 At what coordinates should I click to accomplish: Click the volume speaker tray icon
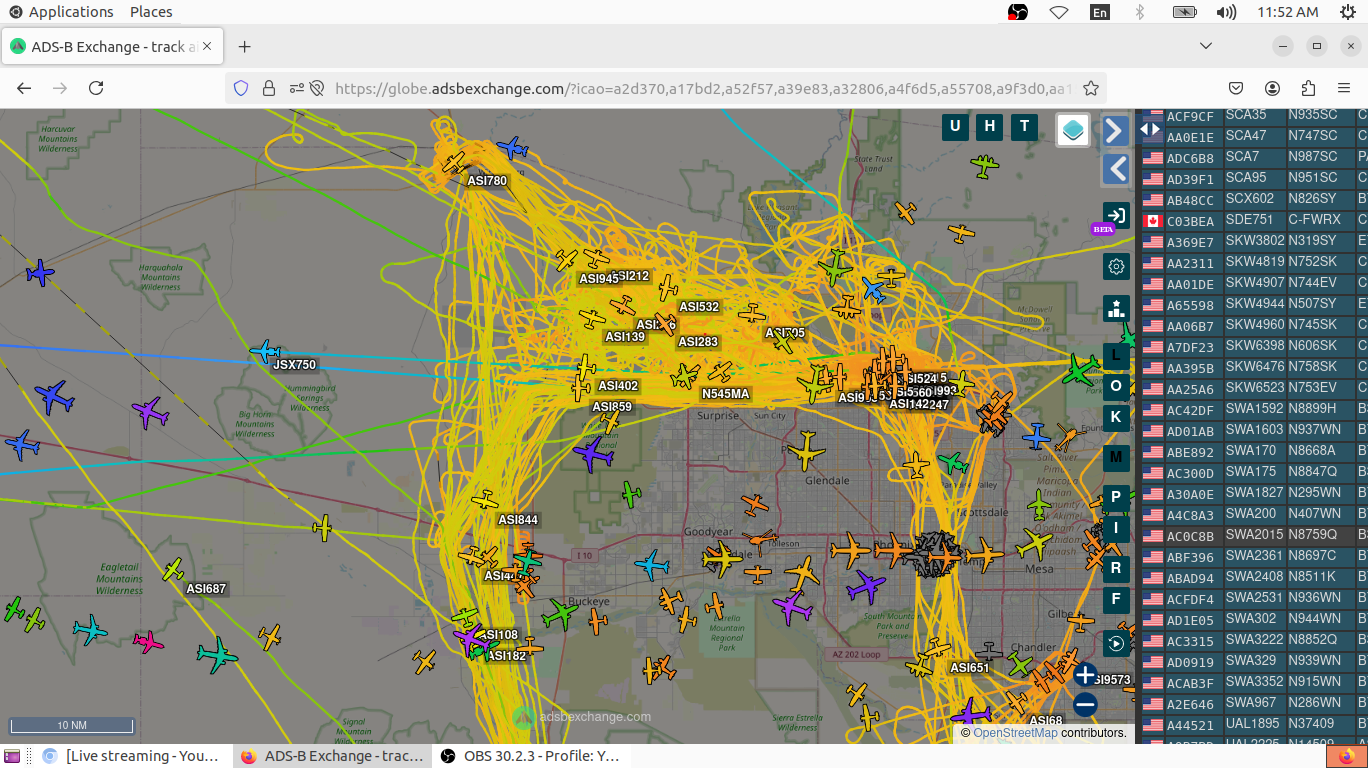click(x=1226, y=12)
